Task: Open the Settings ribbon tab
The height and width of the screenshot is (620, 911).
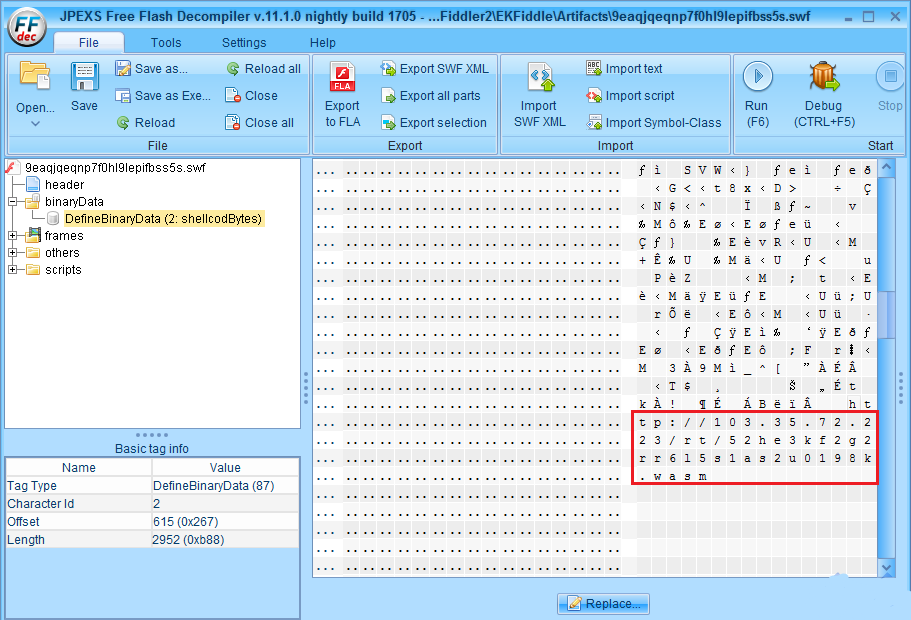Action: click(x=244, y=42)
